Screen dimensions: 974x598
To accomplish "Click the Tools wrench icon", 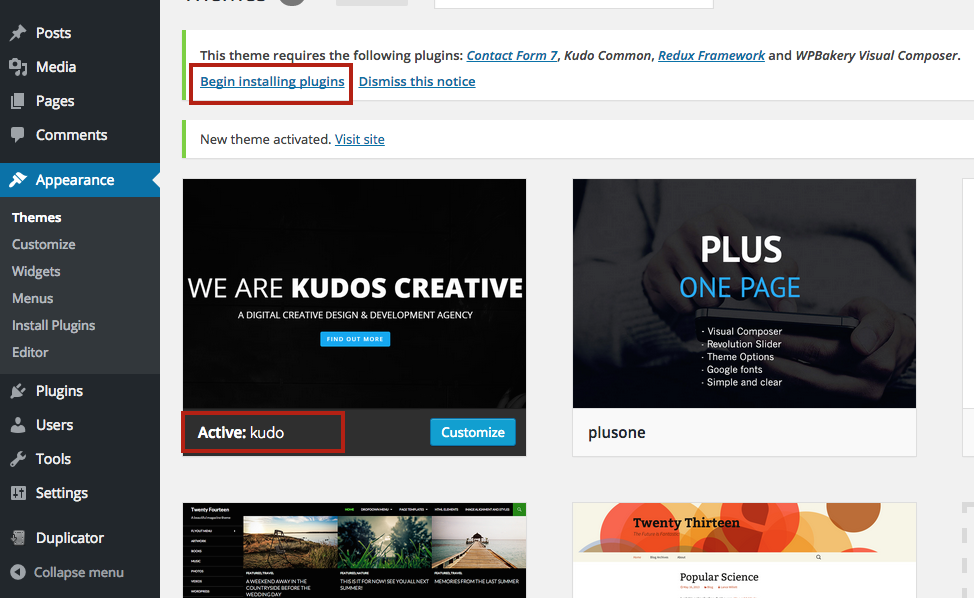I will point(18,459).
